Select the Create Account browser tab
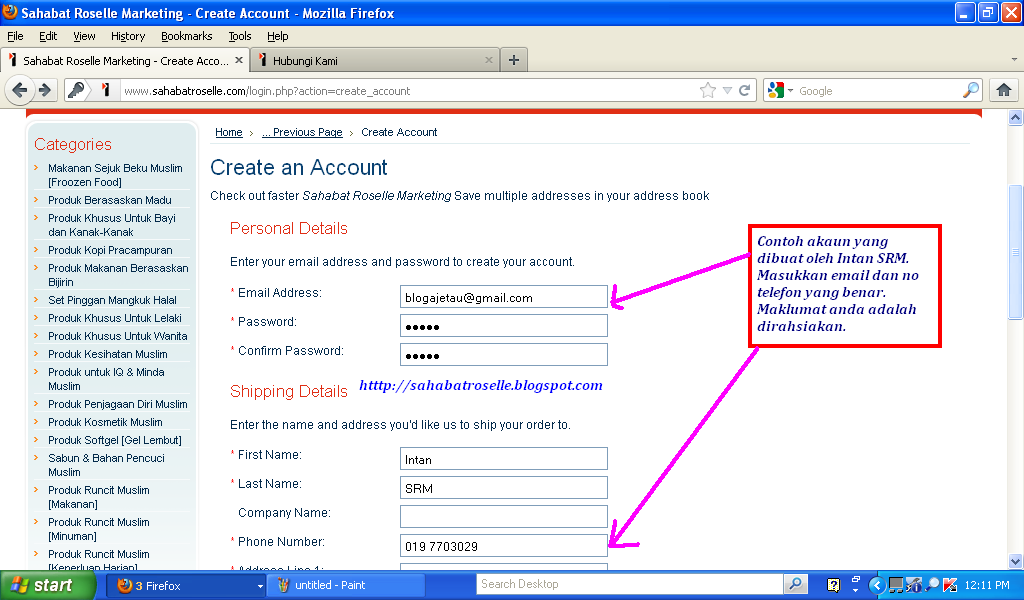 coord(125,60)
